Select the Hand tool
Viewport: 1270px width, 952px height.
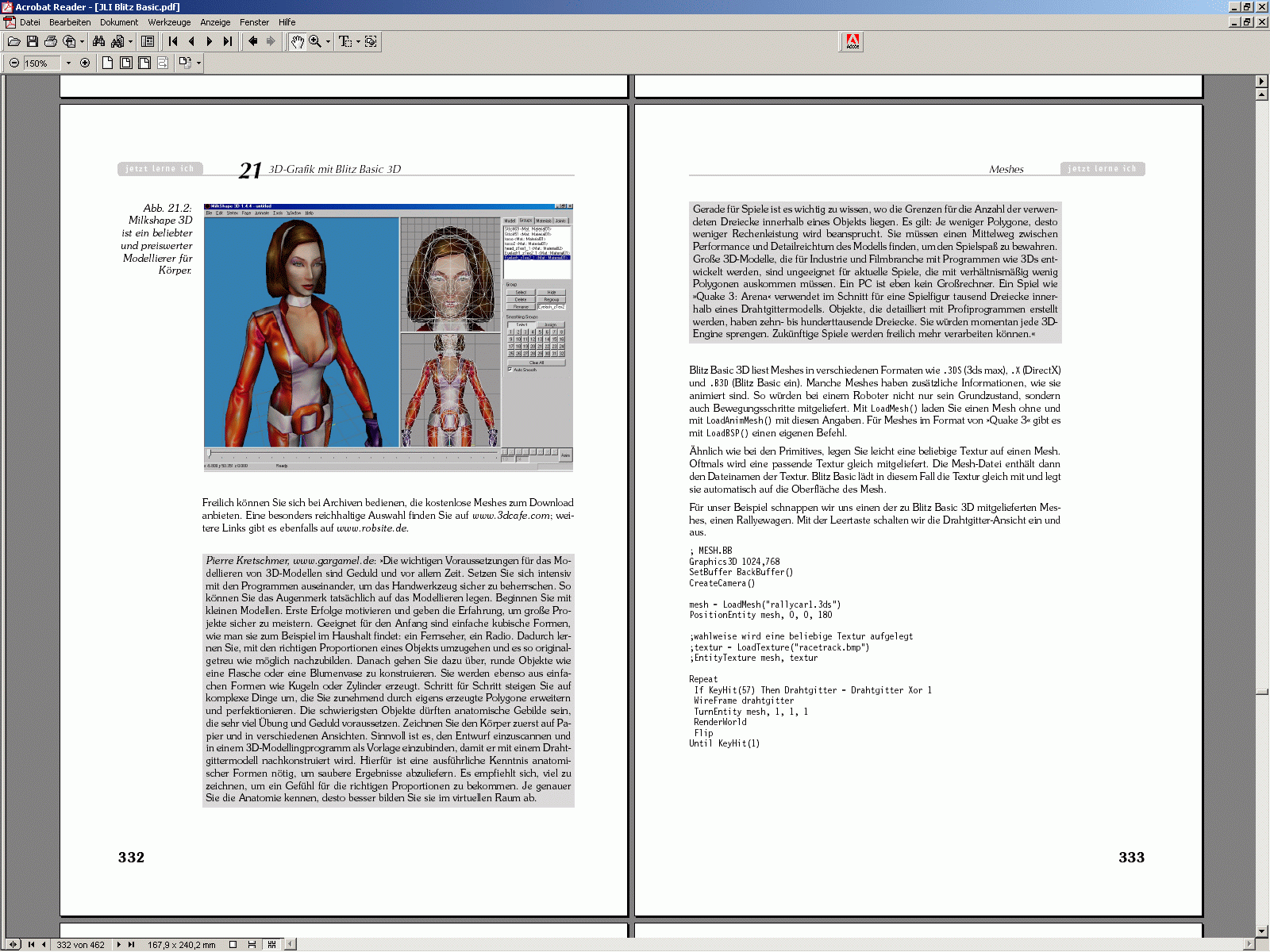click(297, 41)
